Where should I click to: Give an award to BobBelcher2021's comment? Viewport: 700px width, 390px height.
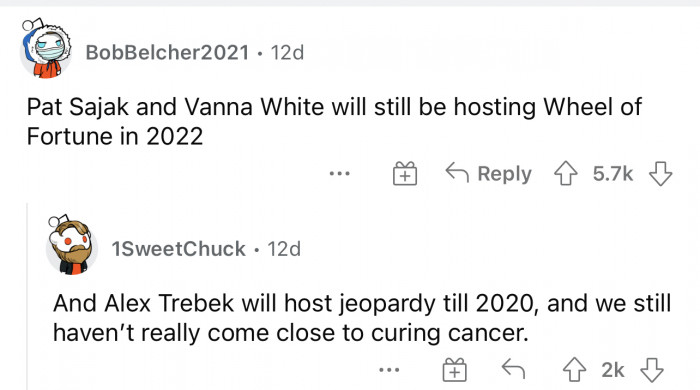405,173
